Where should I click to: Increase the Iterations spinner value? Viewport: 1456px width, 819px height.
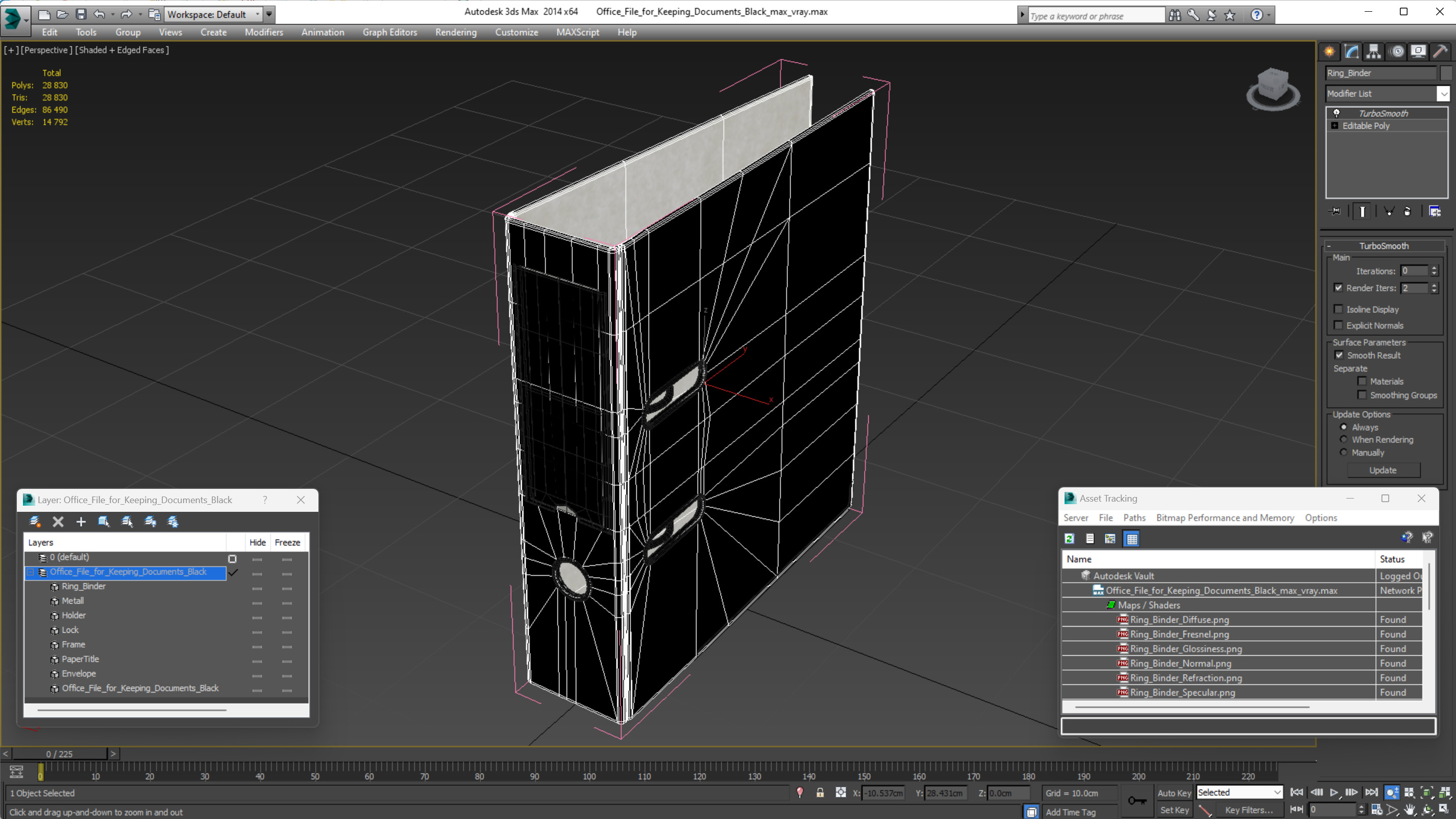click(x=1434, y=268)
